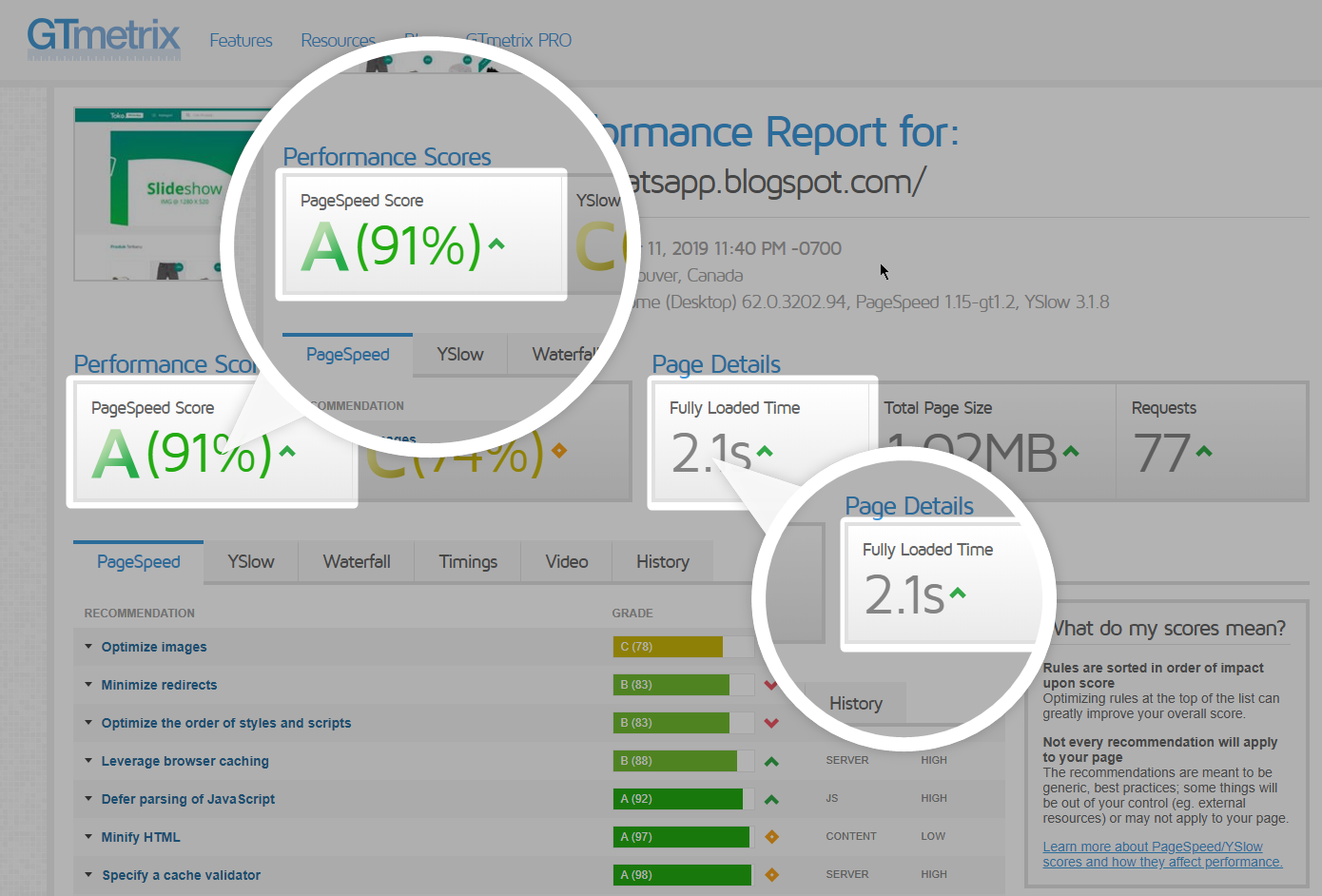Viewport: 1322px width, 896px height.
Task: Open the Defer parsing of JavaScript recommendation
Action: coord(188,799)
